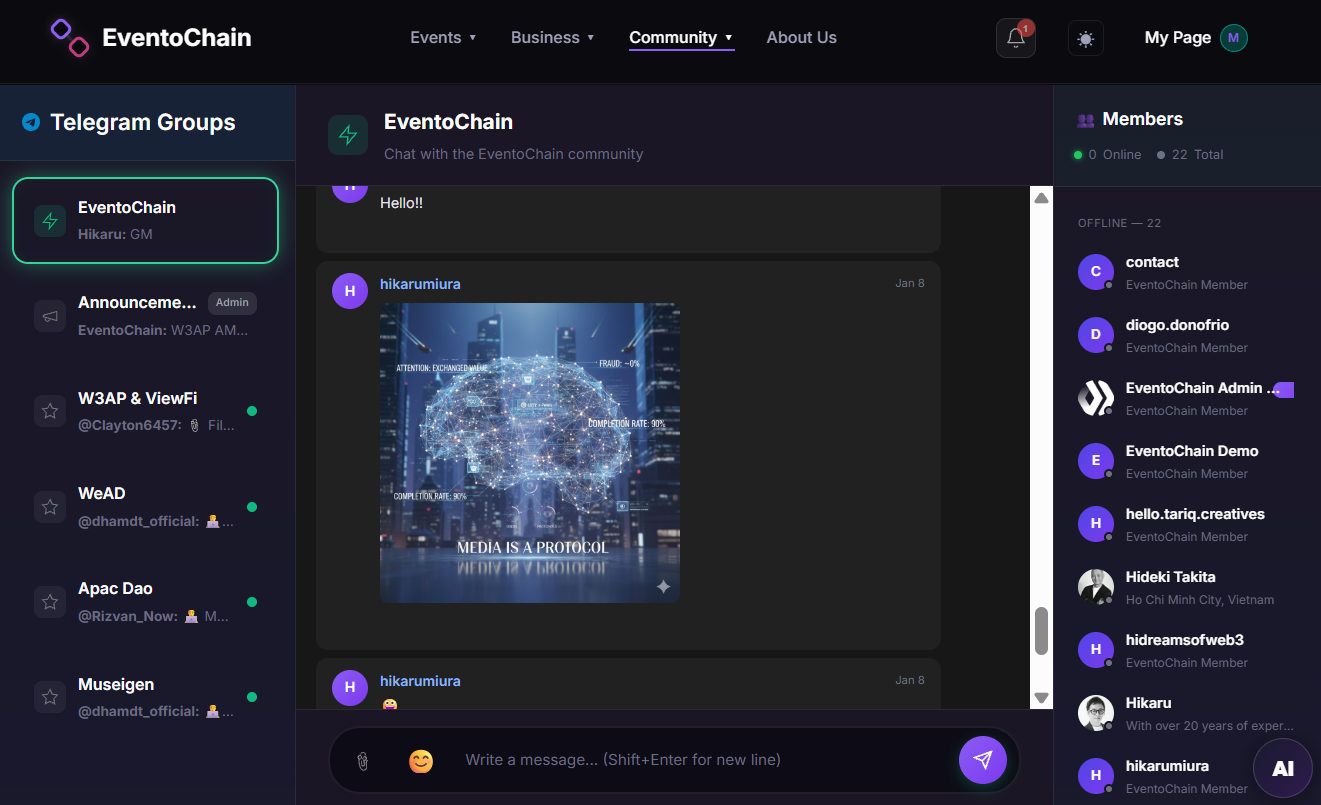The height and width of the screenshot is (805, 1321).
Task: Click the lightning icon in EventoChain group row
Action: click(x=50, y=220)
